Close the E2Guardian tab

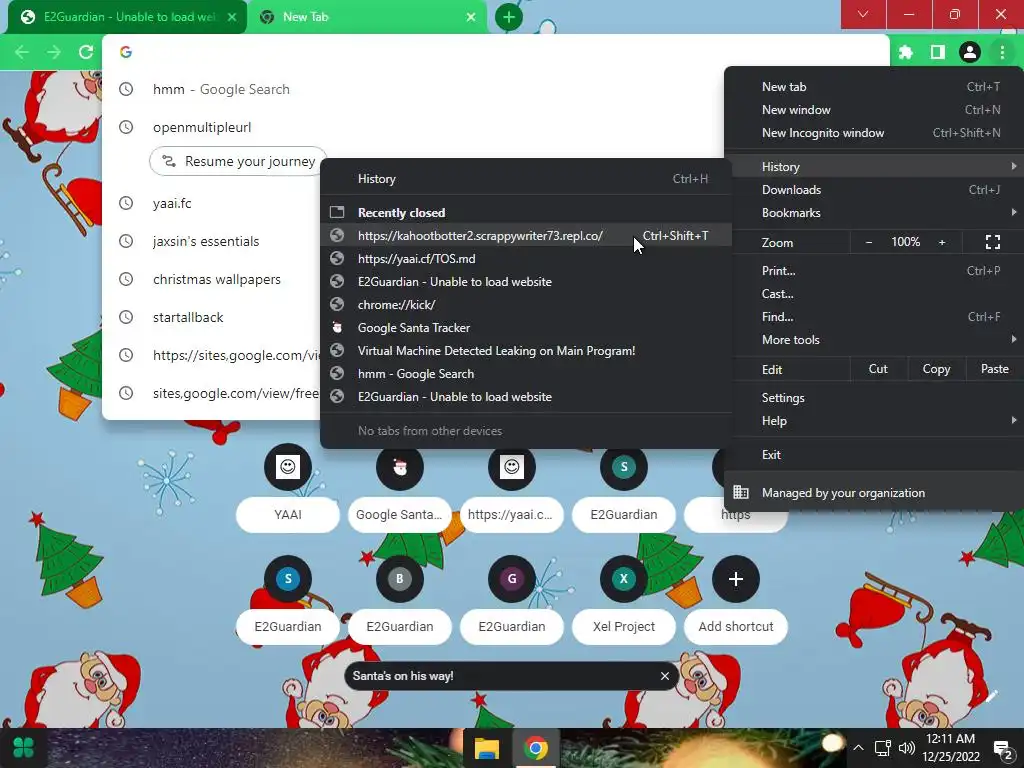tap(232, 17)
